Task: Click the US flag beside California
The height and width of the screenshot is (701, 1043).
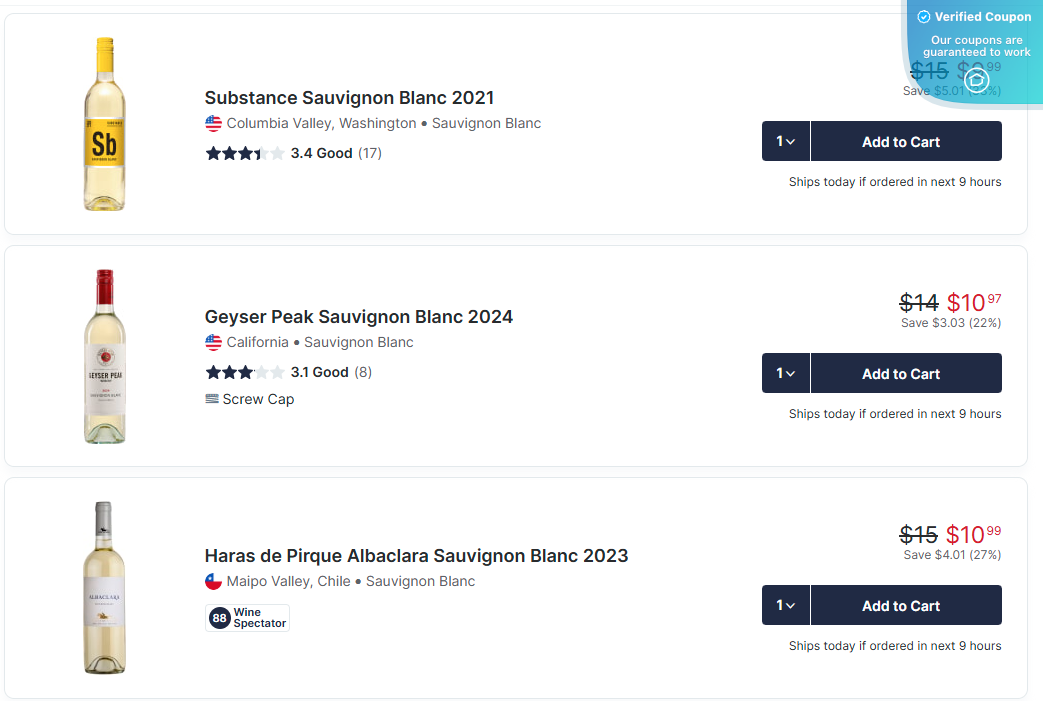Action: click(x=213, y=342)
